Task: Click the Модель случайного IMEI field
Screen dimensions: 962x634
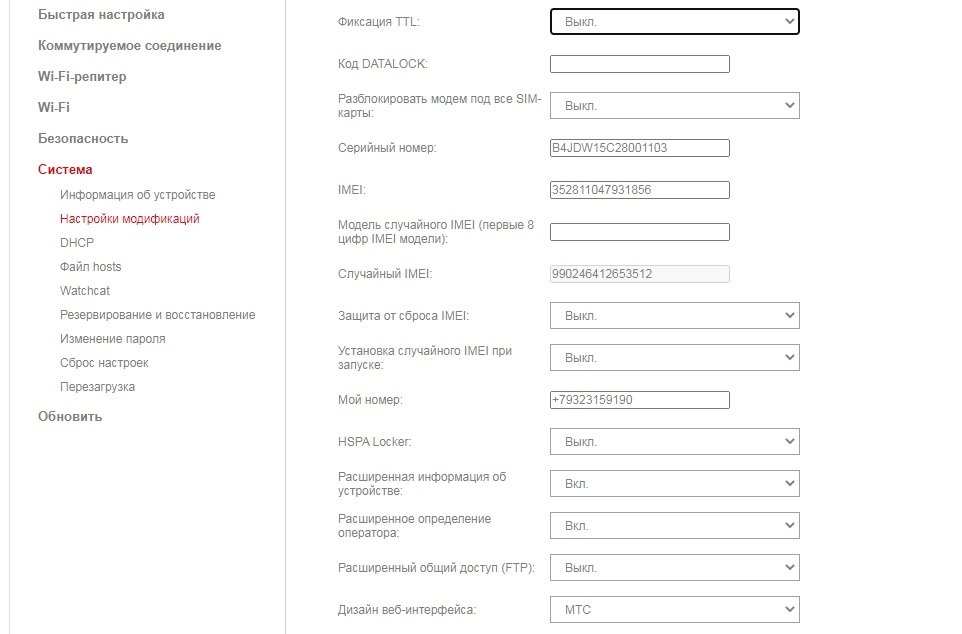Action: pos(640,232)
